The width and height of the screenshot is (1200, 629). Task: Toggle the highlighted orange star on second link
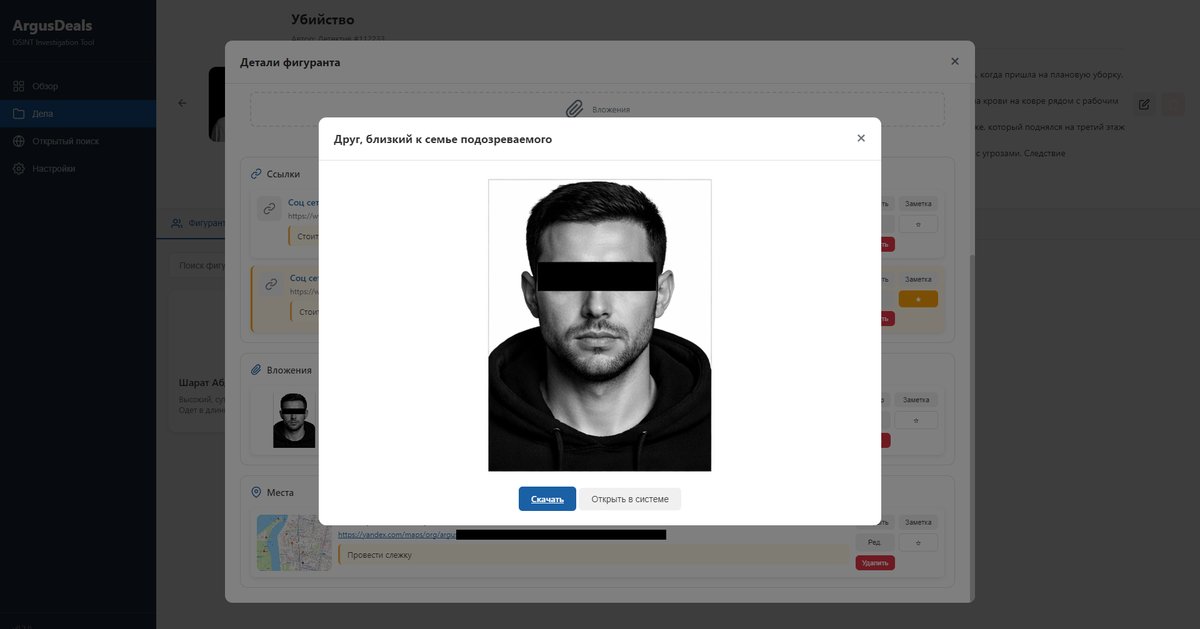917,299
